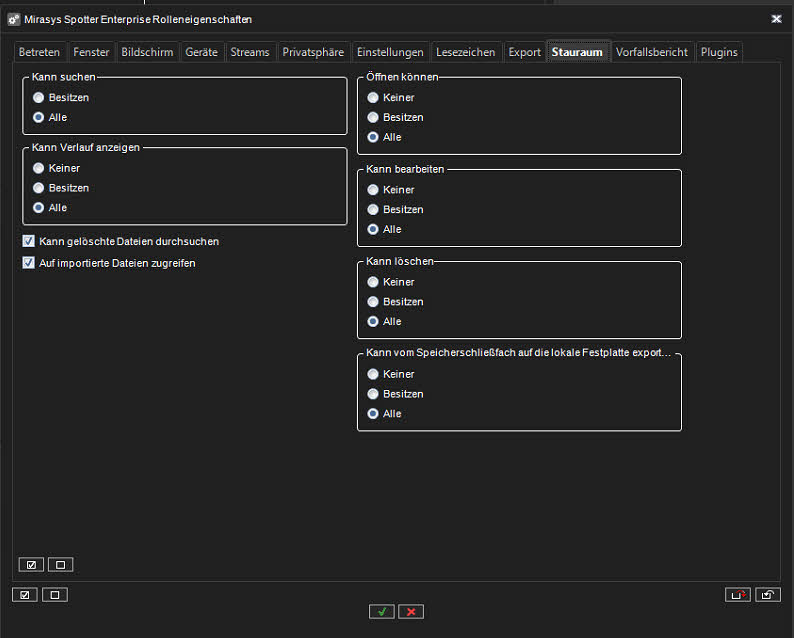Image resolution: width=794 pixels, height=638 pixels.
Task: Click the red X cancel button
Action: [411, 611]
